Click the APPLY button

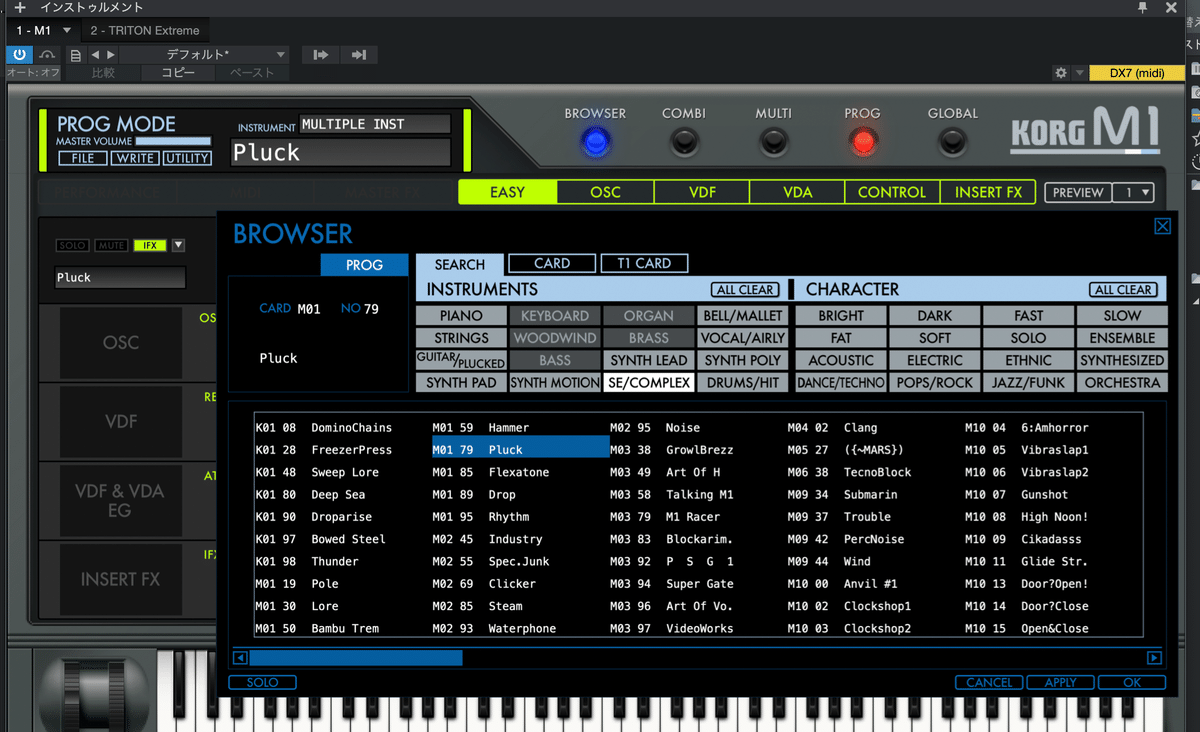1061,682
